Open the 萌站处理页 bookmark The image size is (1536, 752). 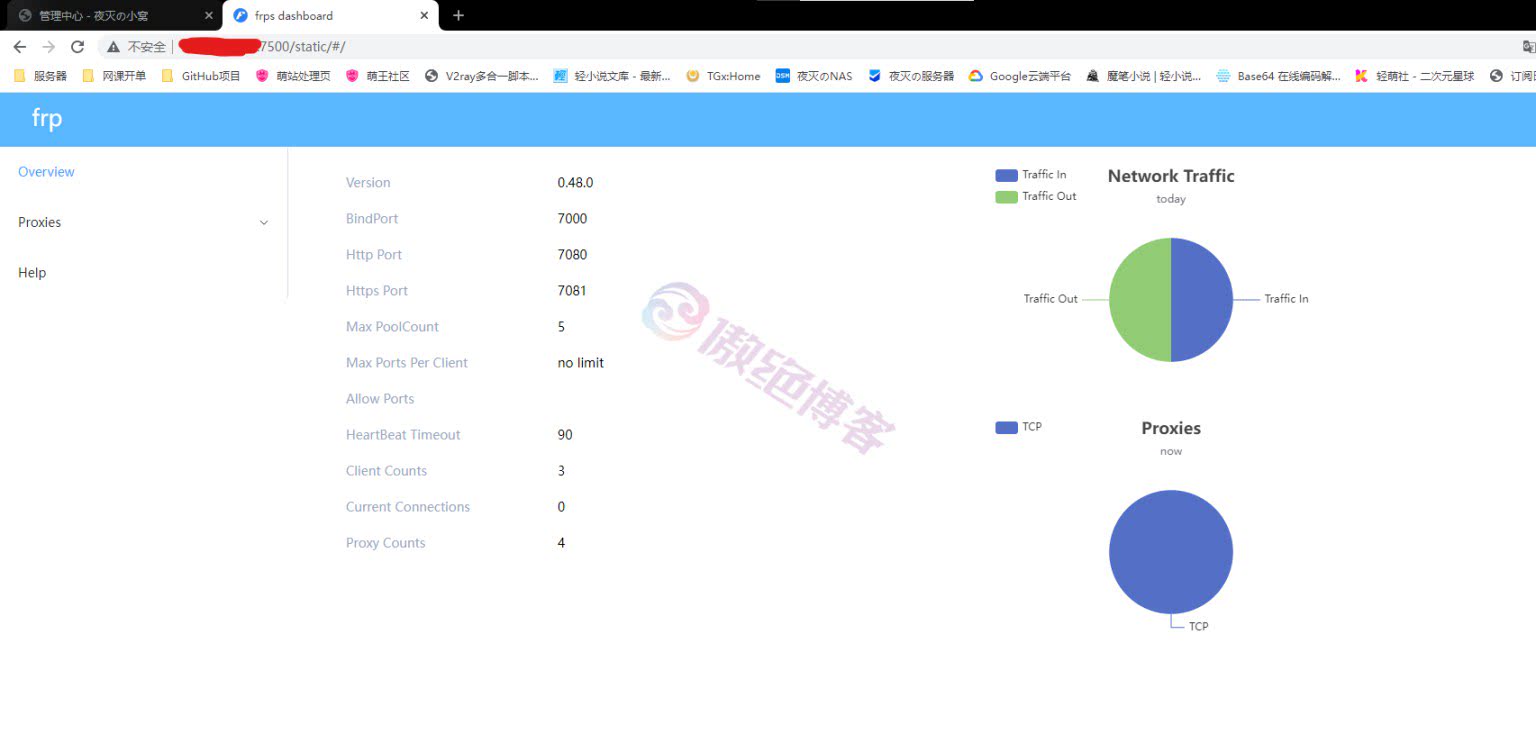(x=293, y=76)
